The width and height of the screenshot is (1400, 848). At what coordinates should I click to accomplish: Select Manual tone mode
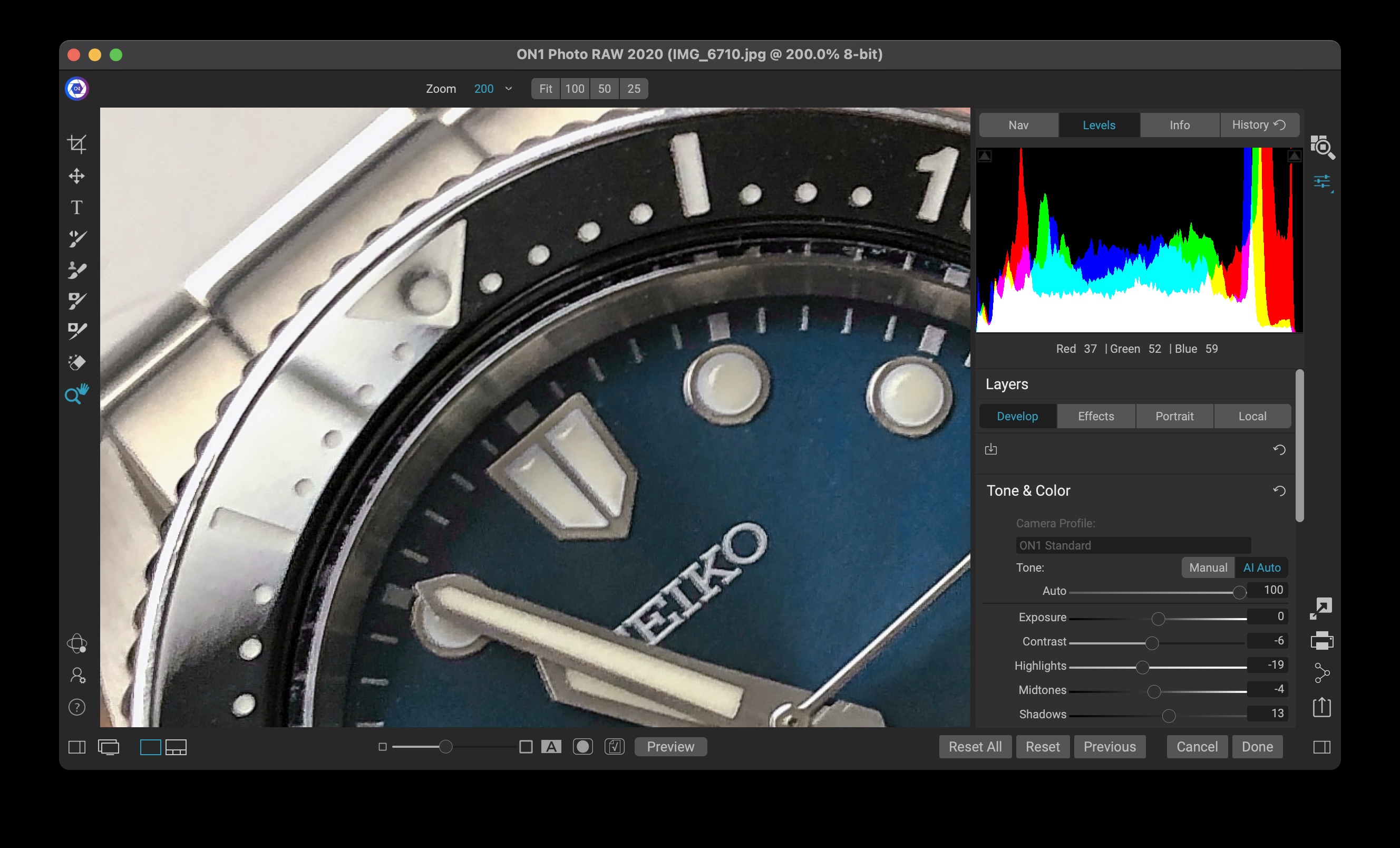tap(1208, 567)
